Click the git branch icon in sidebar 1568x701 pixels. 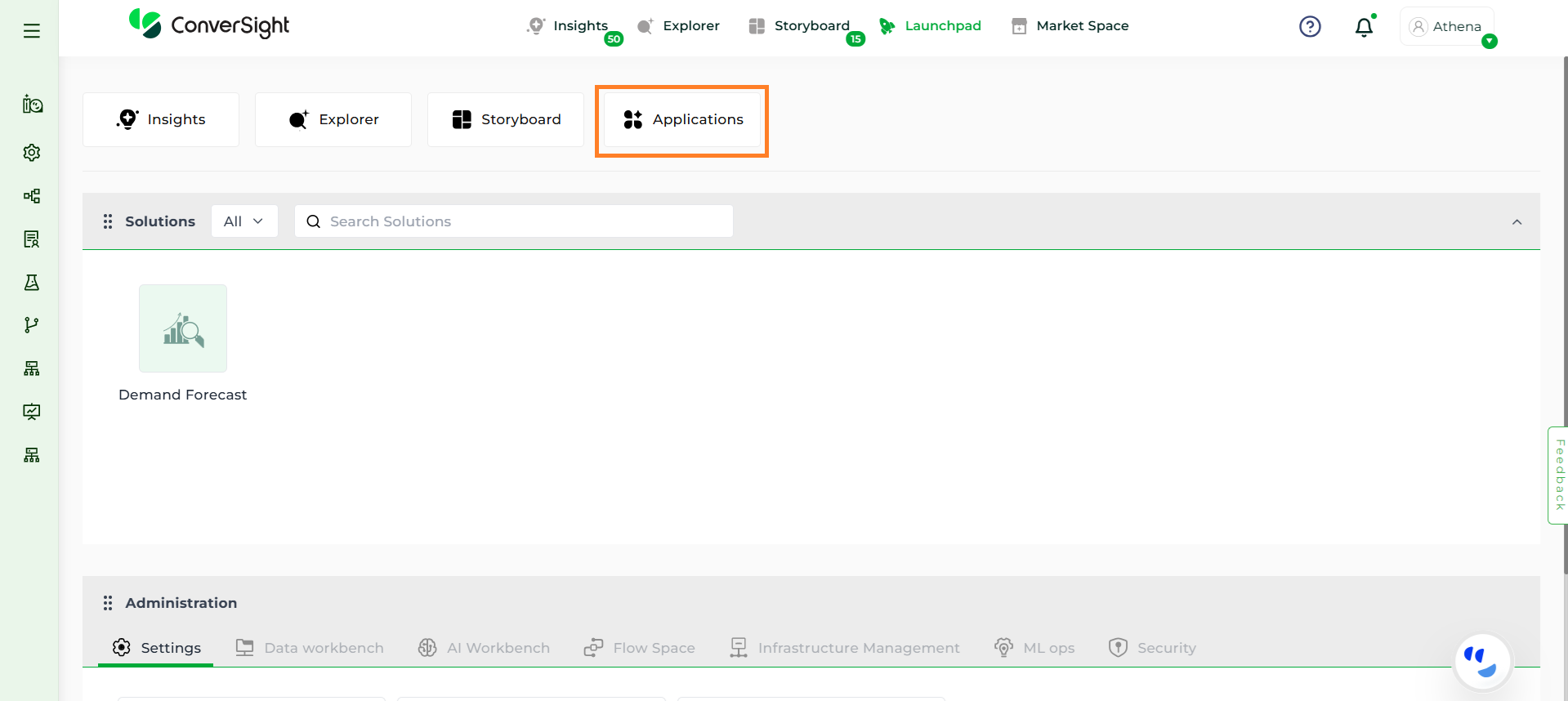(32, 325)
